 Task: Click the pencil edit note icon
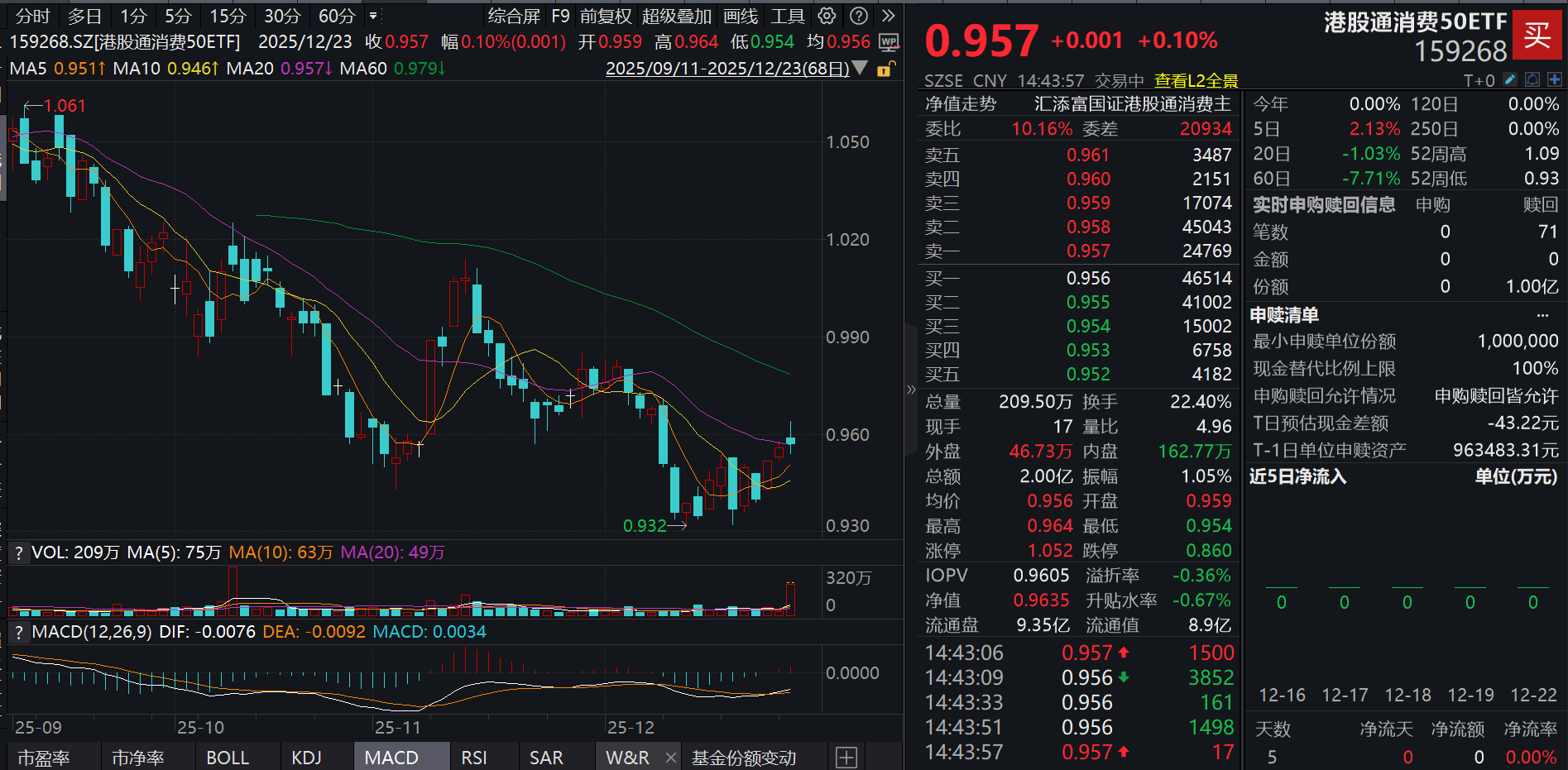(1510, 79)
